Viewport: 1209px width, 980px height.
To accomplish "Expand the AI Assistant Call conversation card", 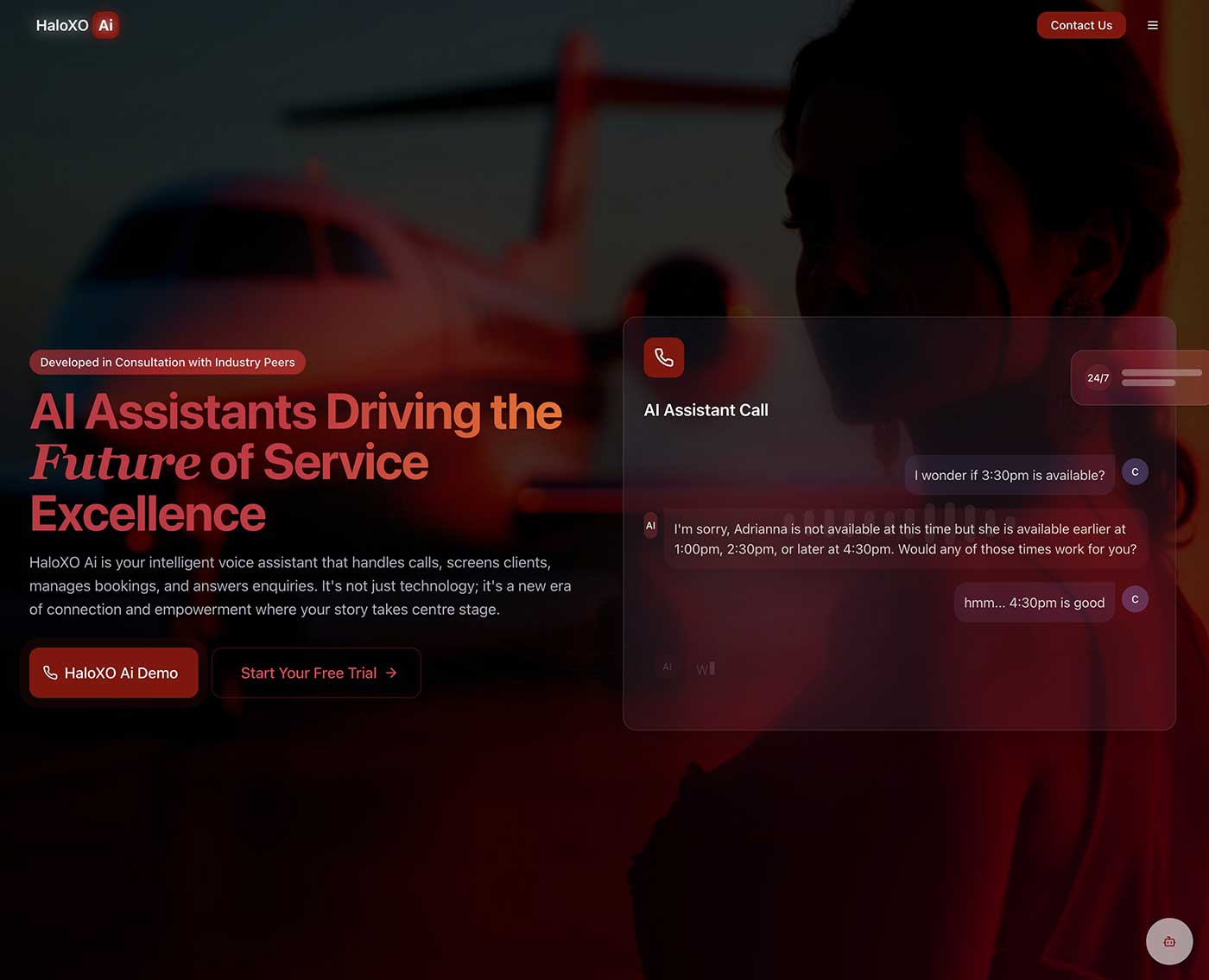I will click(x=900, y=522).
